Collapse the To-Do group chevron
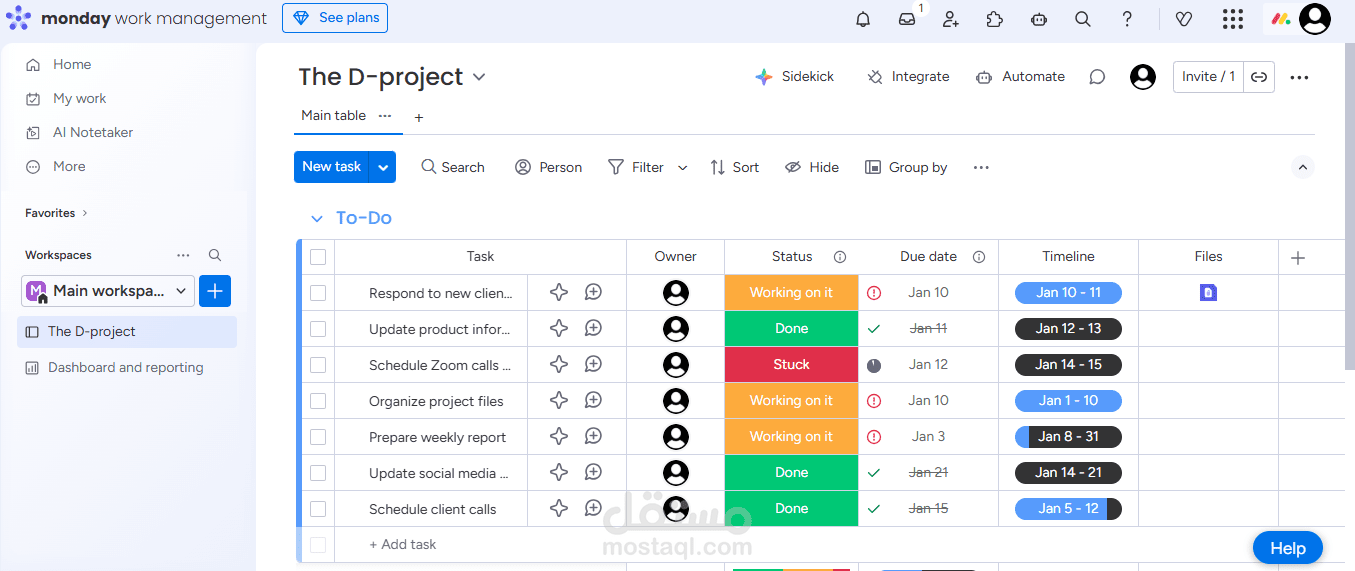Screen dimensions: 1355x571 click(317, 219)
